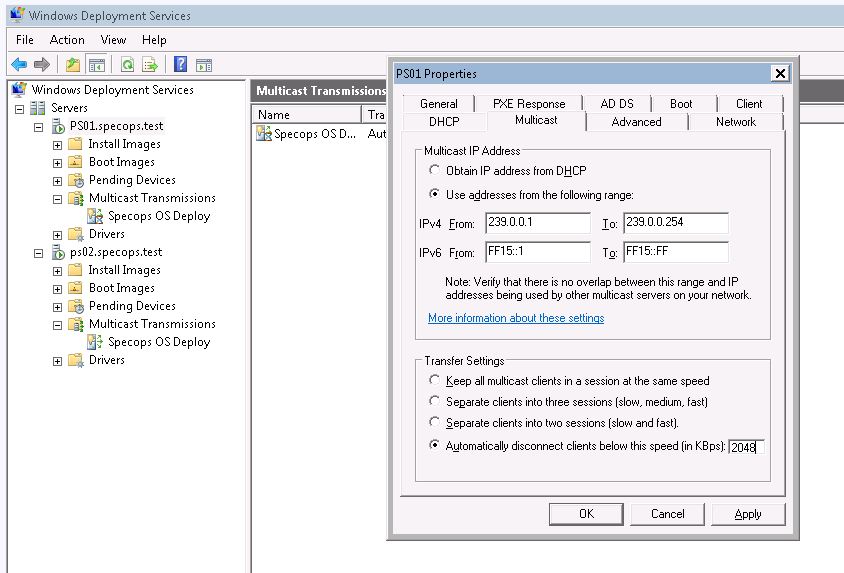Screen dimensions: 844x573
Task: Click Boot Images folder icon under ps02
Action: coord(75,288)
